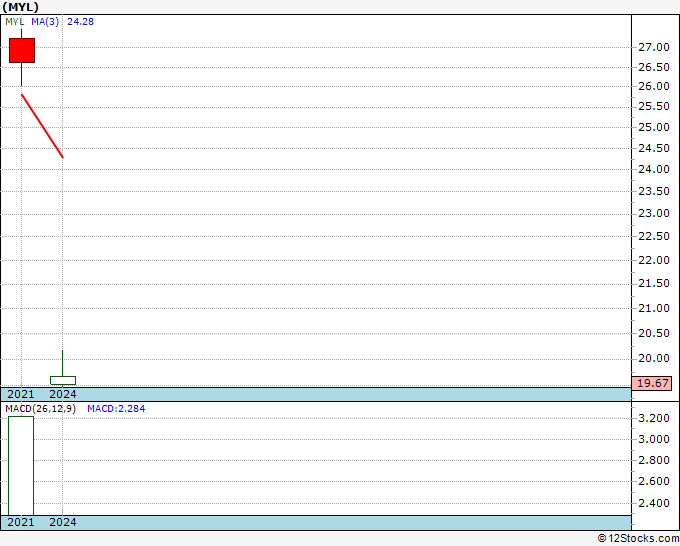Click the 26.00 price axis label
The width and height of the screenshot is (680, 546).
[654, 86]
